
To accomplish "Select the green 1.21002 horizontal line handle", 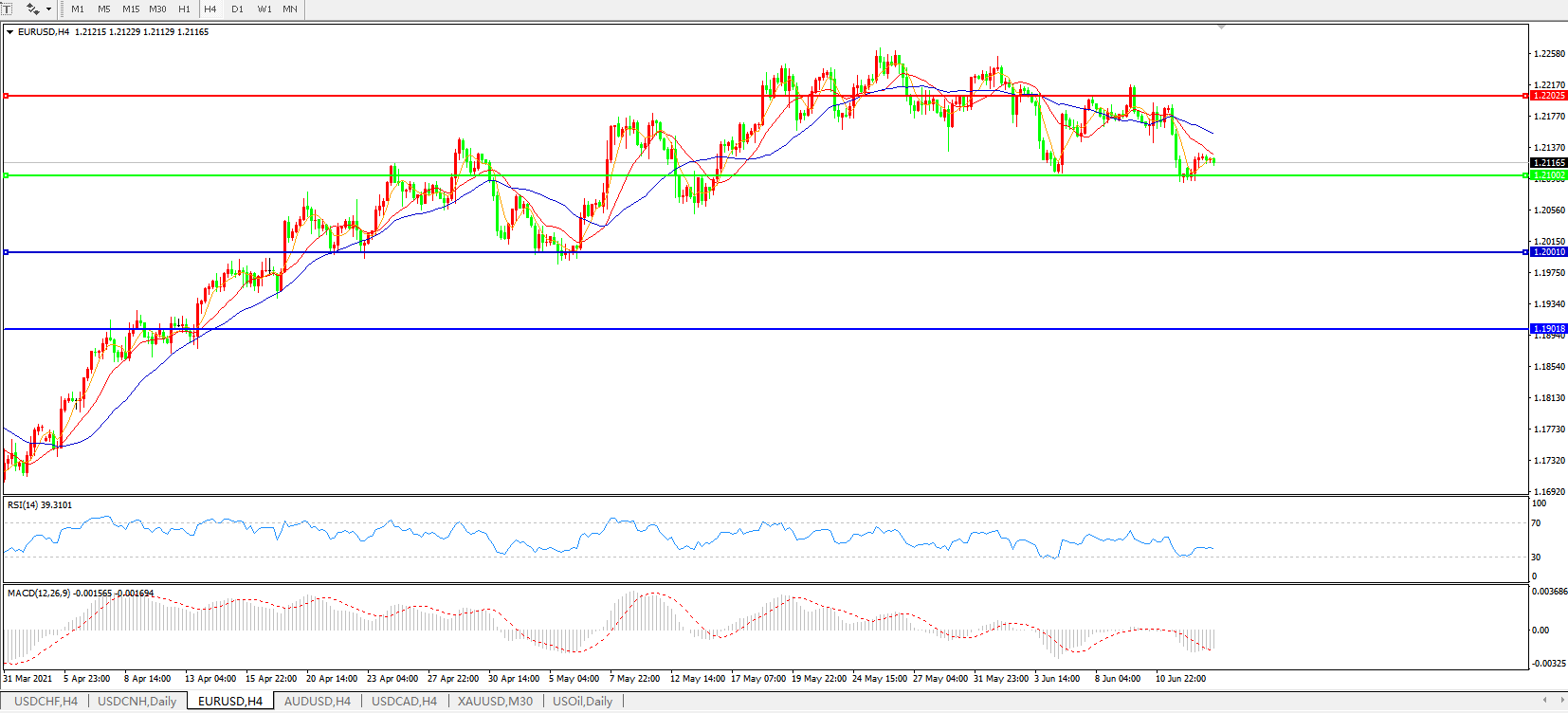I will [x=6, y=175].
